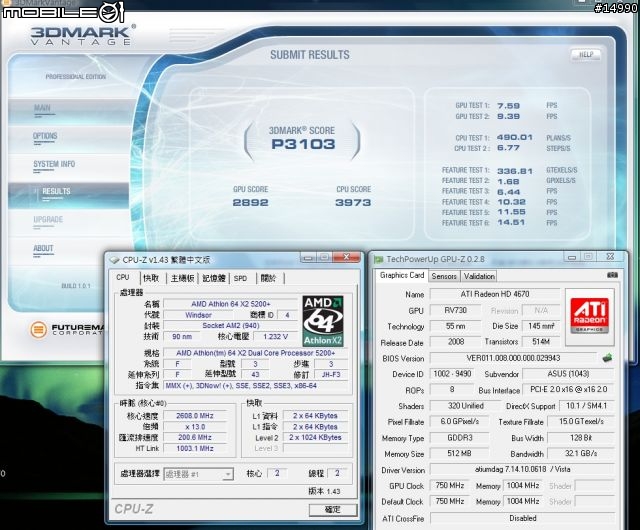Minimize the GPU-Z window
The width and height of the screenshot is (640, 530).
tap(572, 257)
